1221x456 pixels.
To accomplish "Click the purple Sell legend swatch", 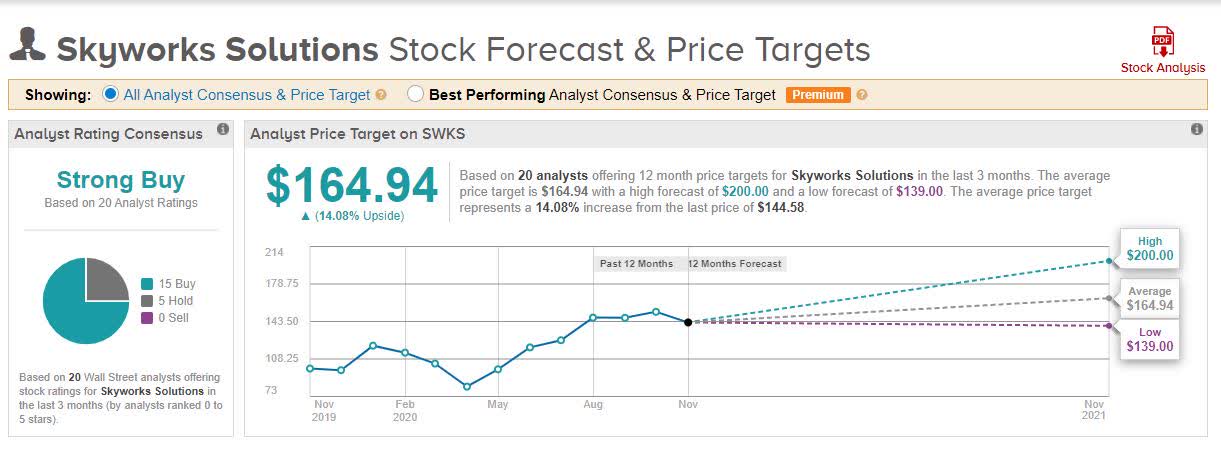I will (x=148, y=318).
